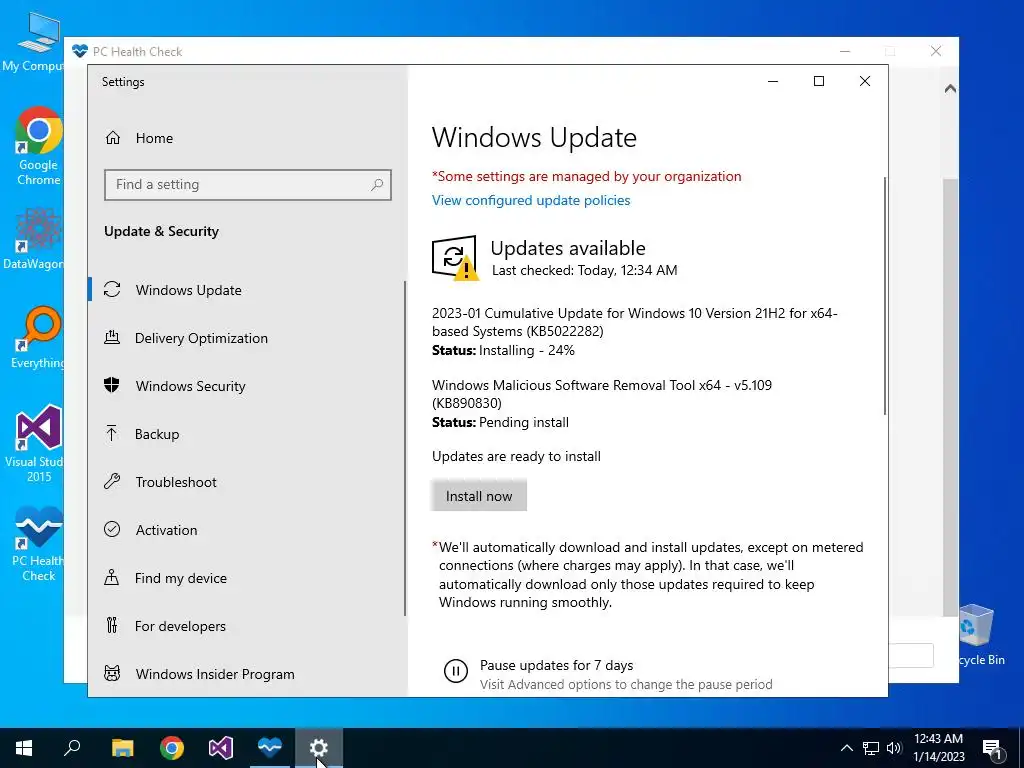Maximize the Settings window
1024x768 pixels.
[x=818, y=81]
